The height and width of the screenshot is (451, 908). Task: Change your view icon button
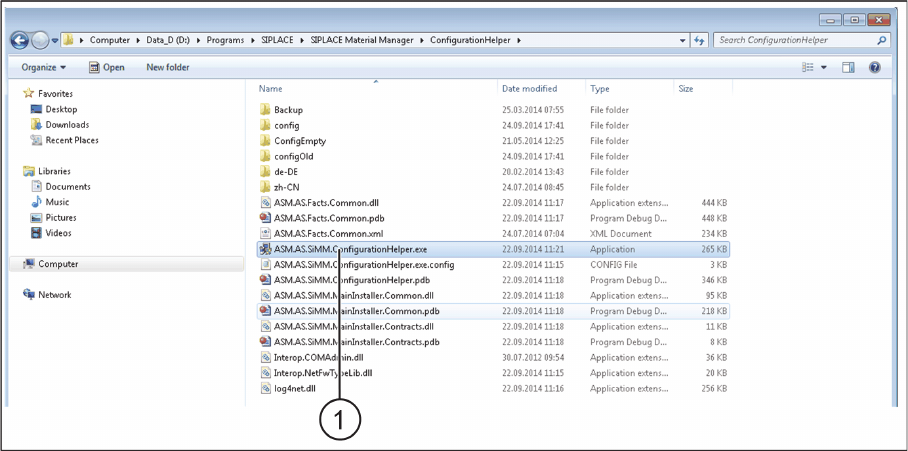[x=808, y=68]
